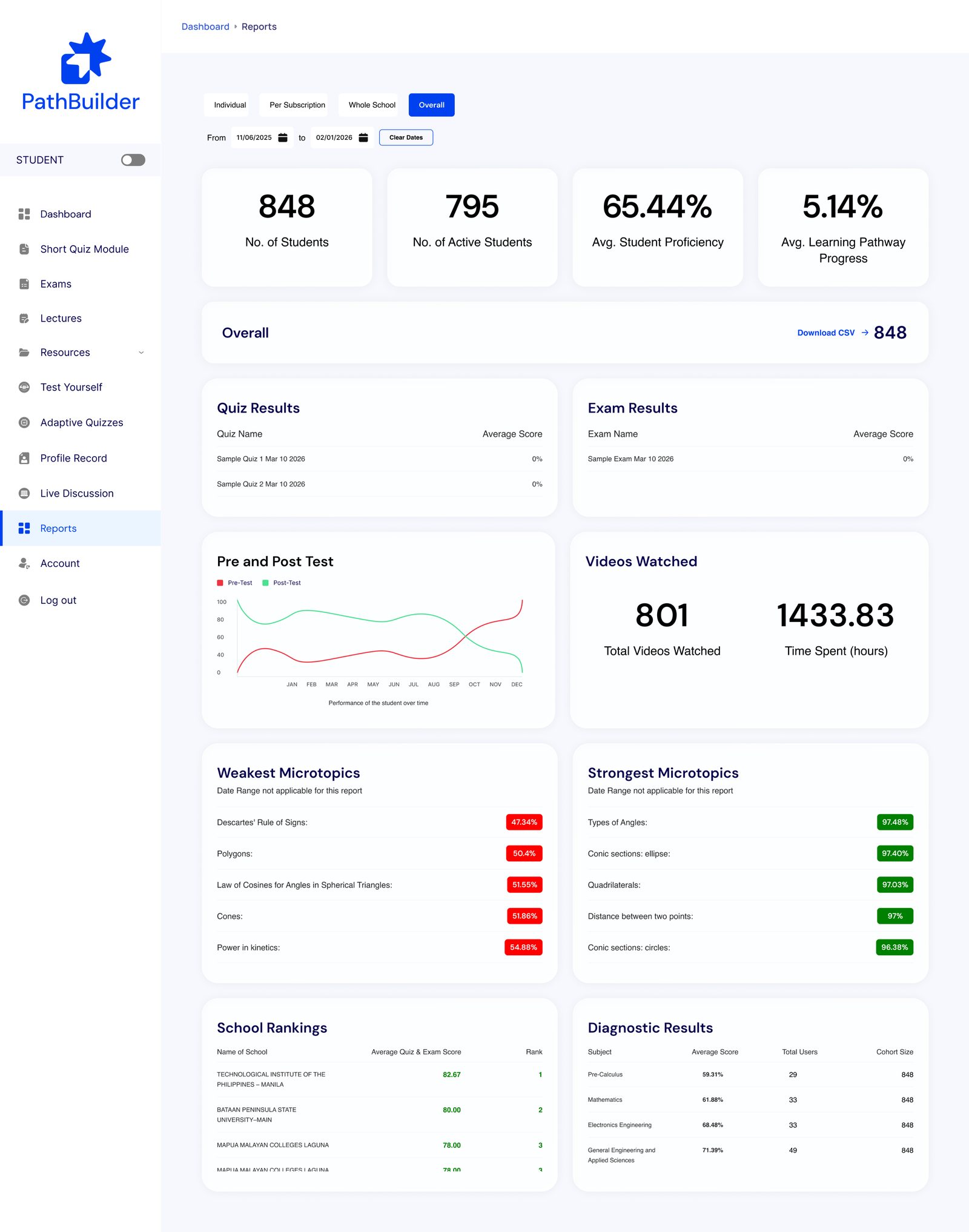
Task: Toggle the STUDENT mode switch
Action: pyautogui.click(x=133, y=160)
